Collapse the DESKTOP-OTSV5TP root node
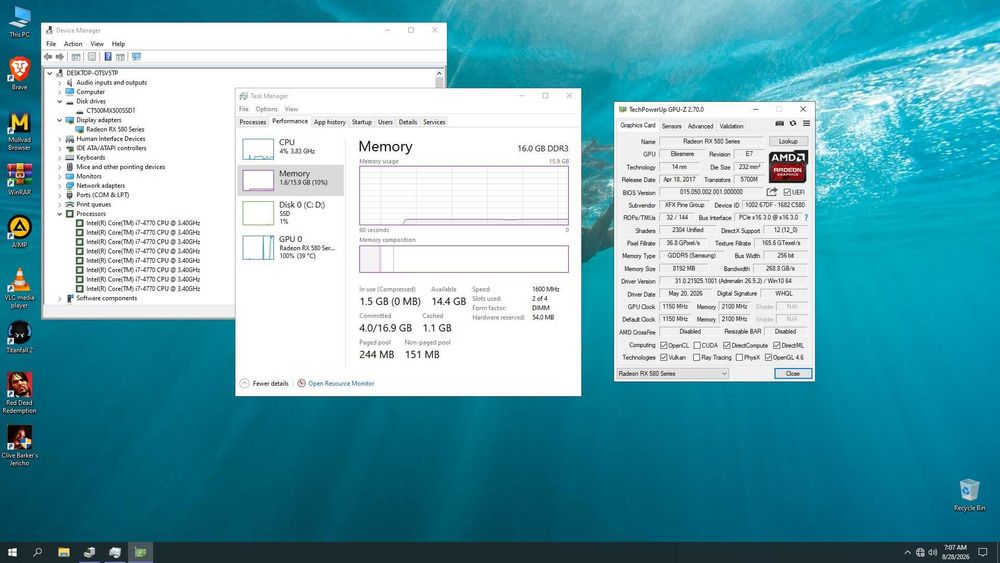The height and width of the screenshot is (563, 1000). click(50, 73)
